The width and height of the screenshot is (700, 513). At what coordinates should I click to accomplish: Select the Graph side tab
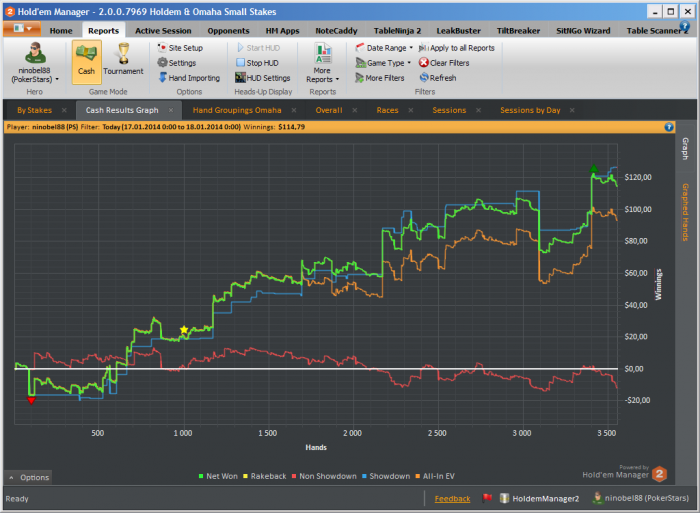click(685, 149)
